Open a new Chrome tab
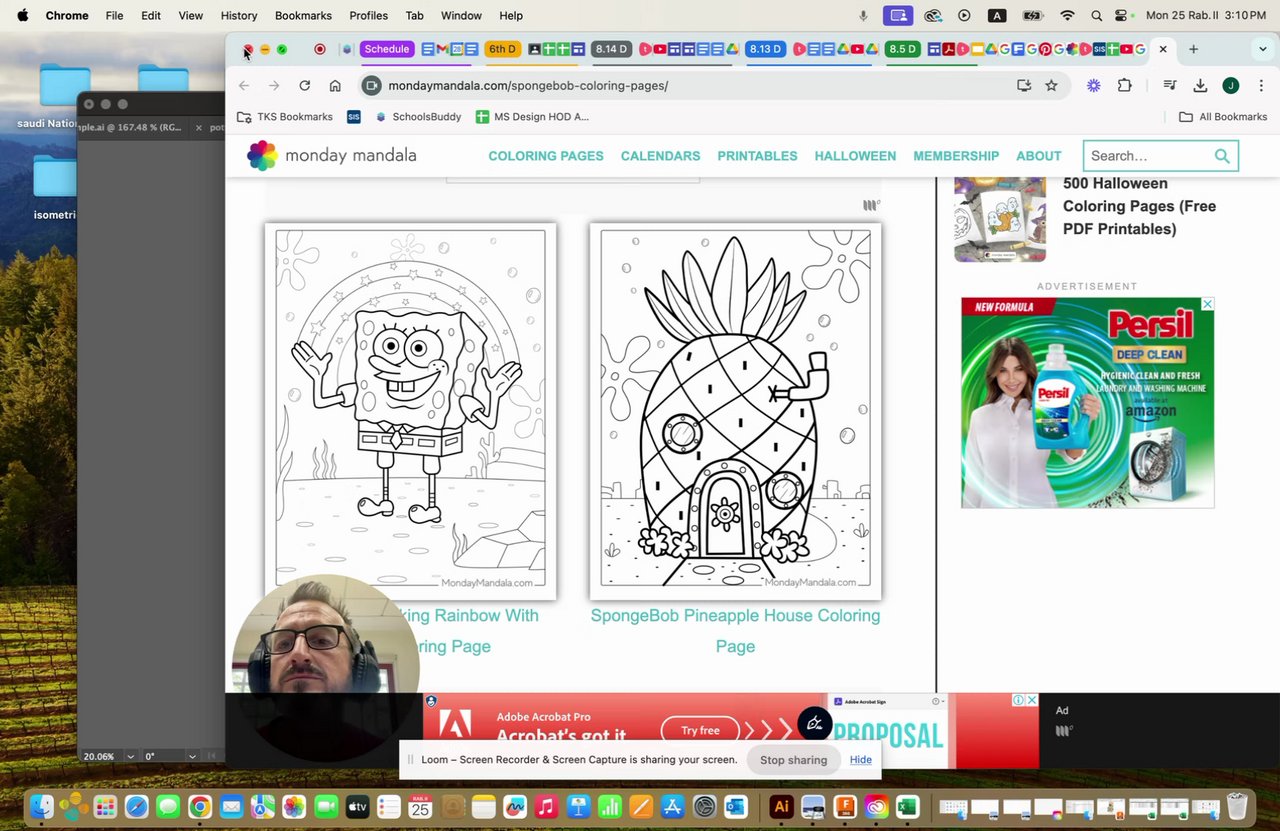 pos(1193,49)
